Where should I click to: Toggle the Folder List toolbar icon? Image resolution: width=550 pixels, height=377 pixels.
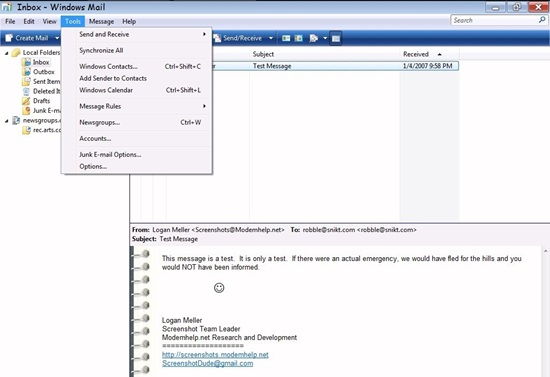point(336,38)
